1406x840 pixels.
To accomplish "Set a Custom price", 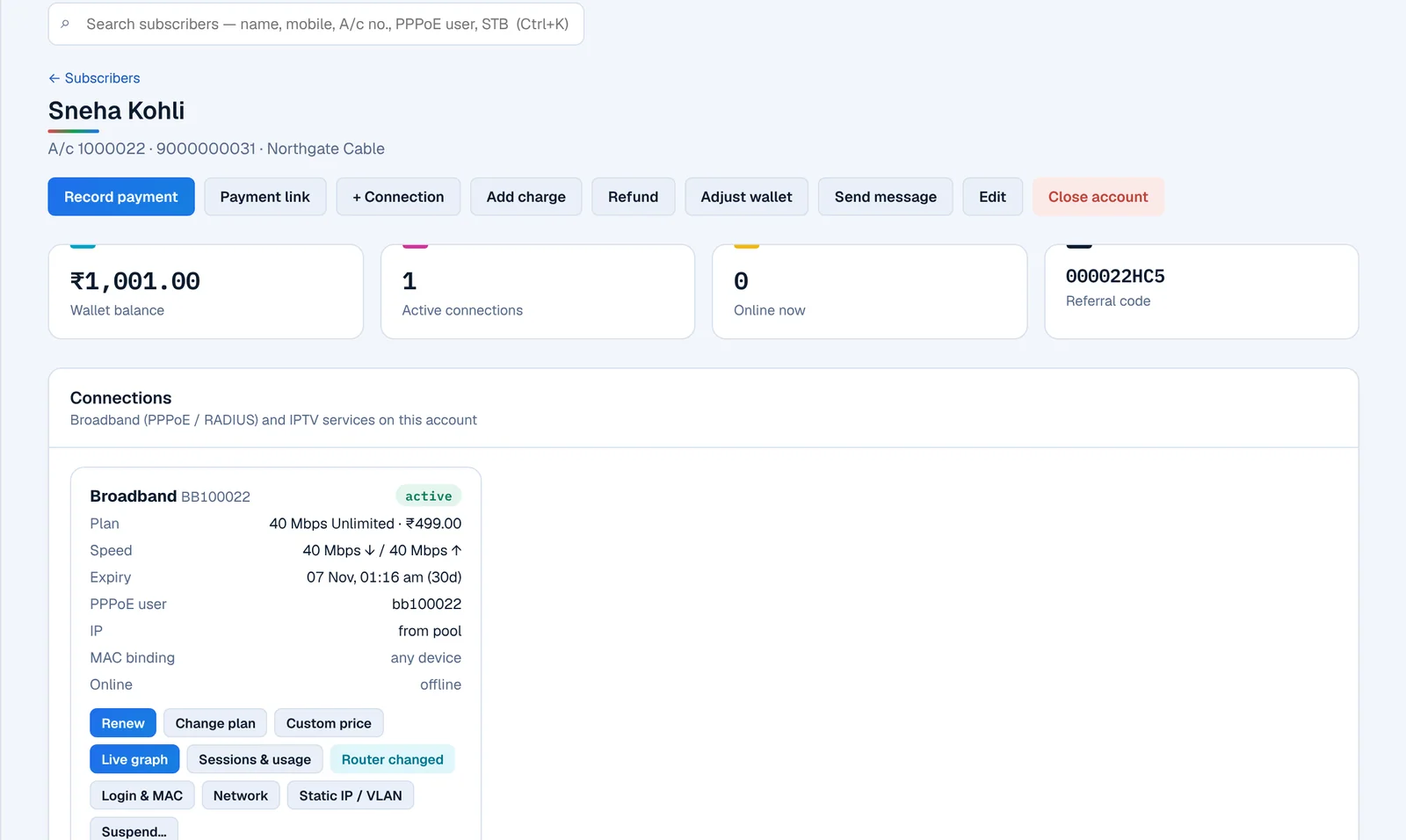I will pos(329,723).
